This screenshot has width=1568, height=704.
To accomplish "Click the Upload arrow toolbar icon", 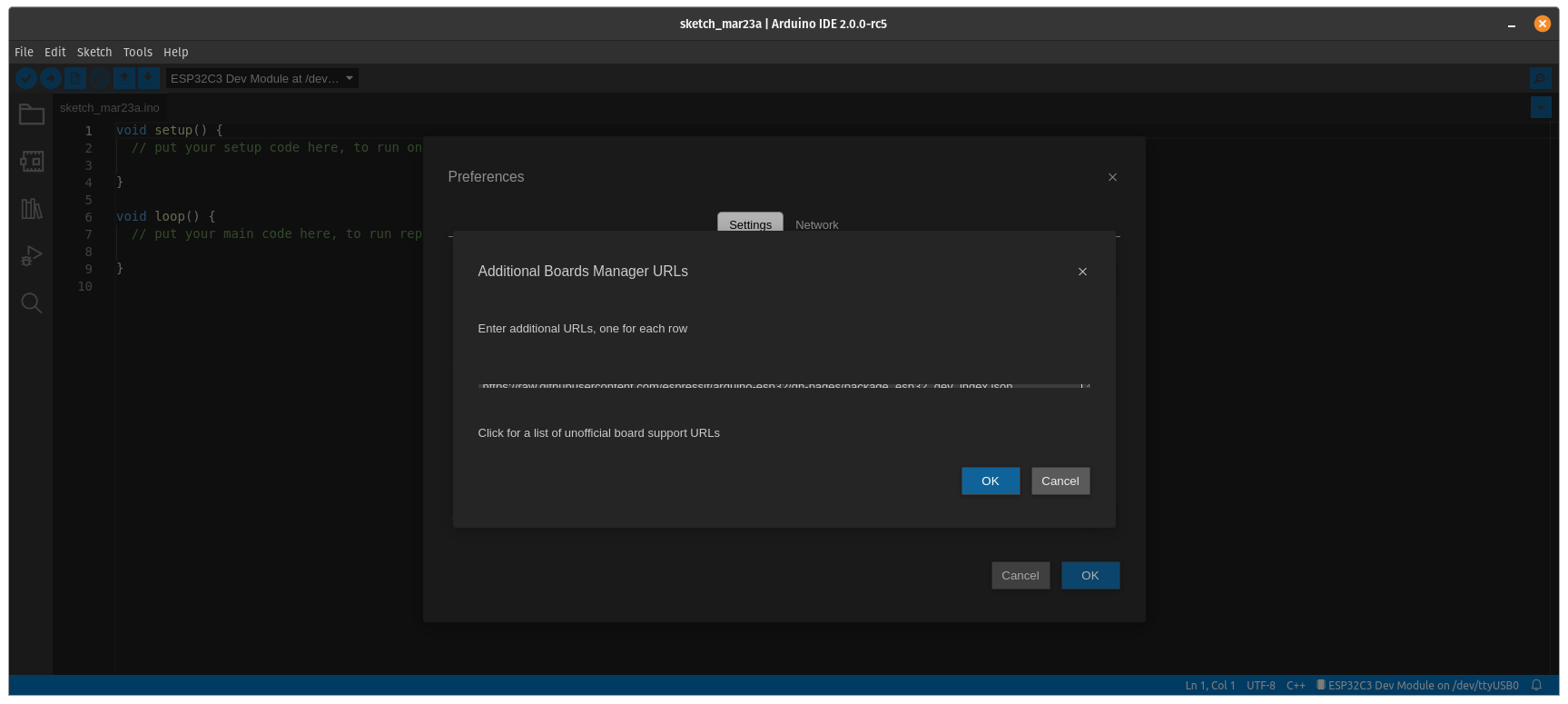I will pyautogui.click(x=51, y=78).
